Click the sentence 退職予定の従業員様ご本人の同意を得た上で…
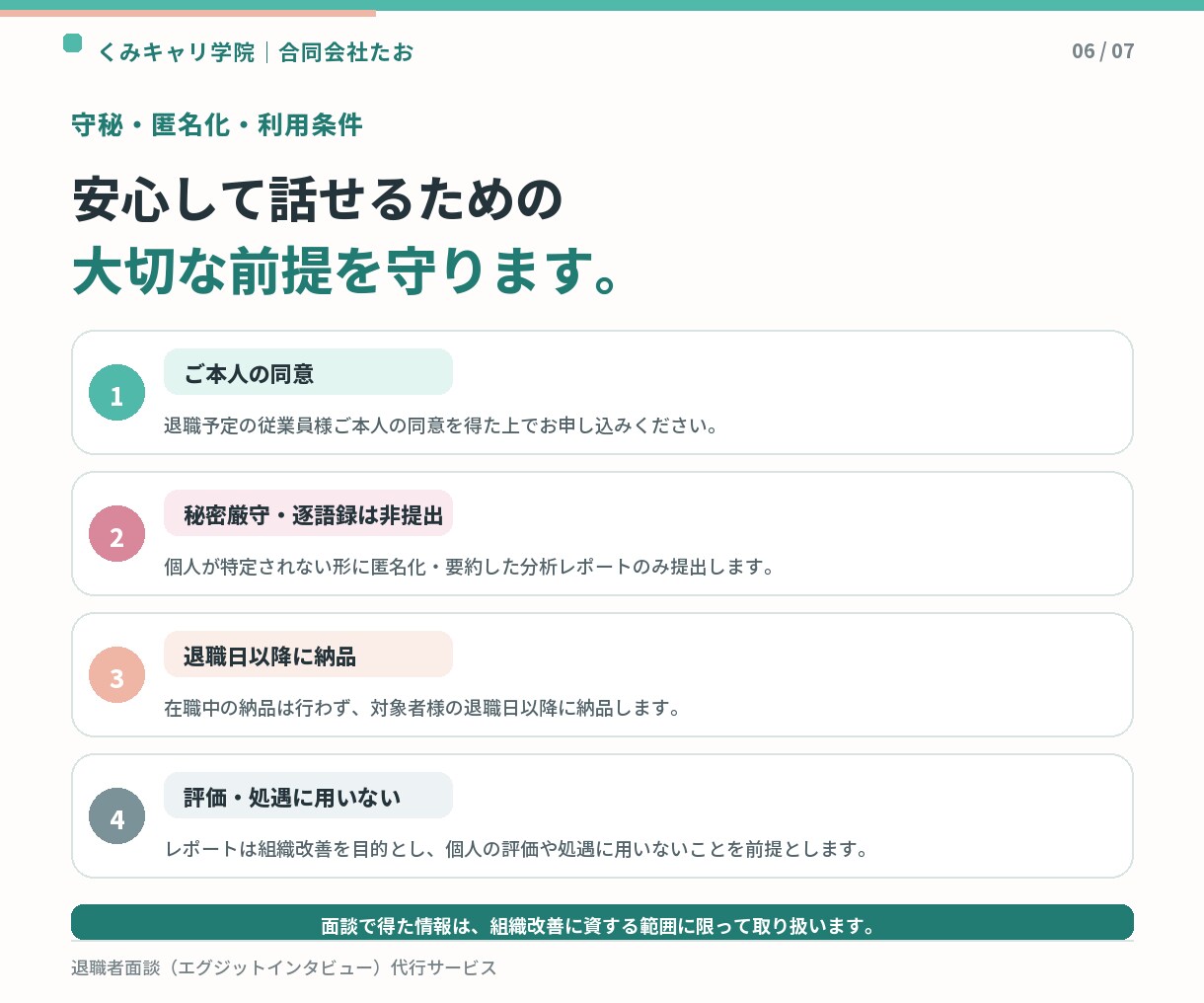 point(441,425)
